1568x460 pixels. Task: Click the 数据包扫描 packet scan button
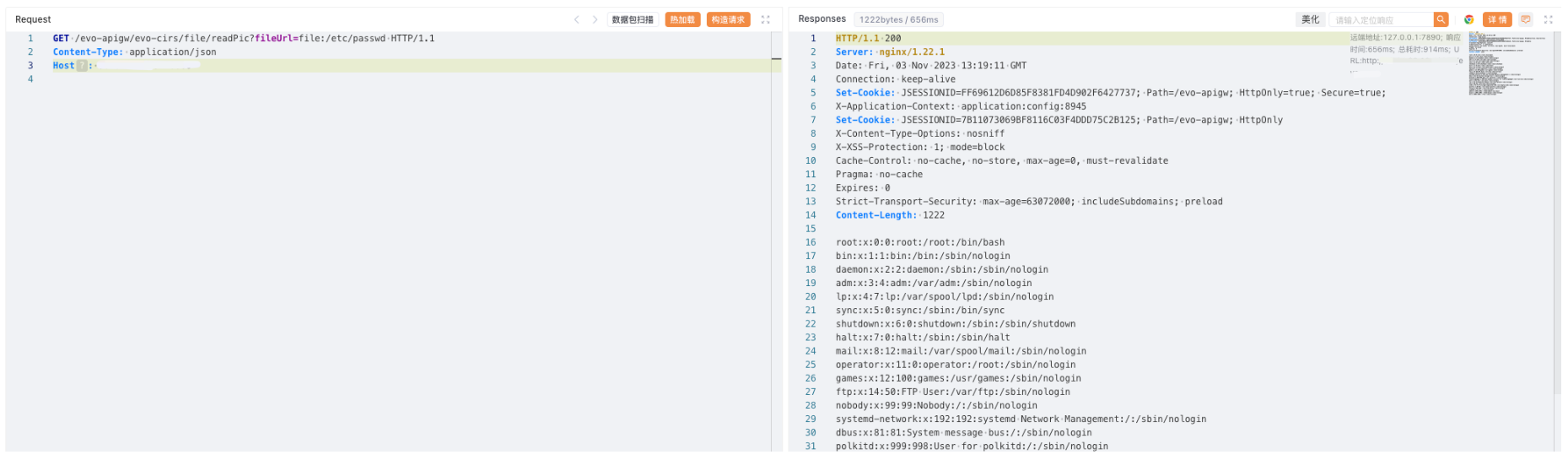pyautogui.click(x=633, y=19)
